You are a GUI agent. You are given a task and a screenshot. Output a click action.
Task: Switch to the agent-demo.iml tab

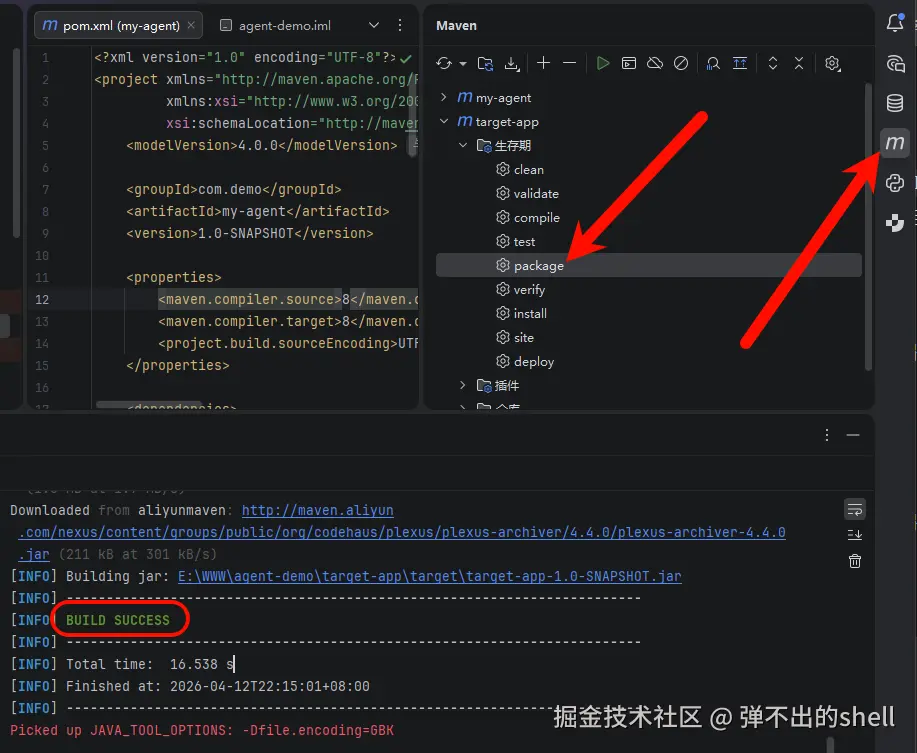pyautogui.click(x=283, y=25)
